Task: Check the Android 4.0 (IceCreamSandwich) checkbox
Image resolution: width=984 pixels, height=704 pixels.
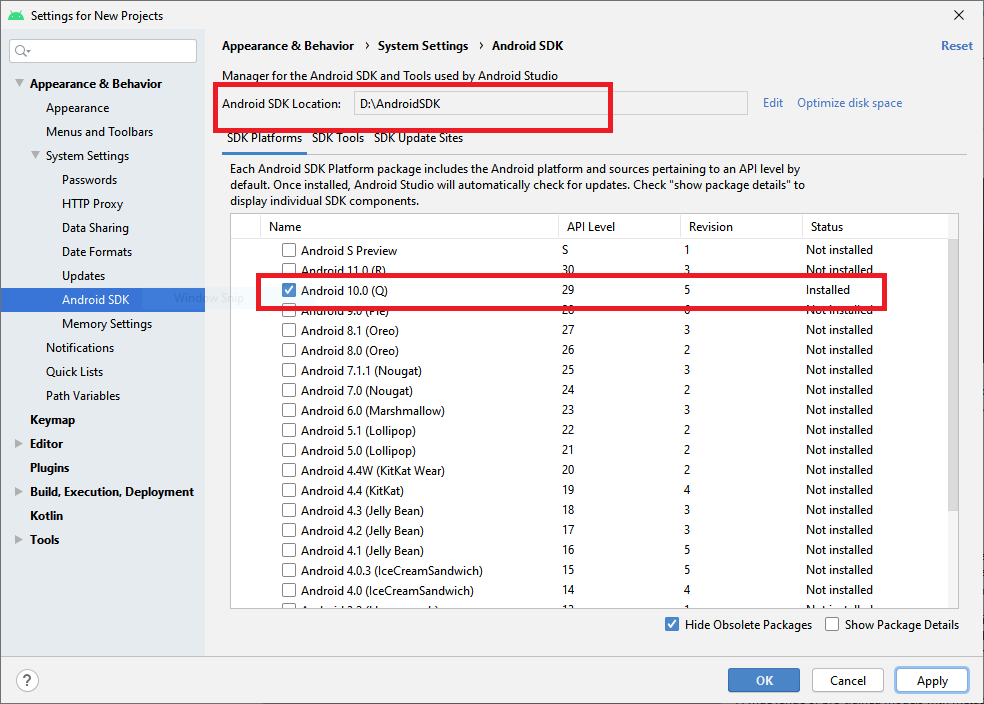Action: 289,590
